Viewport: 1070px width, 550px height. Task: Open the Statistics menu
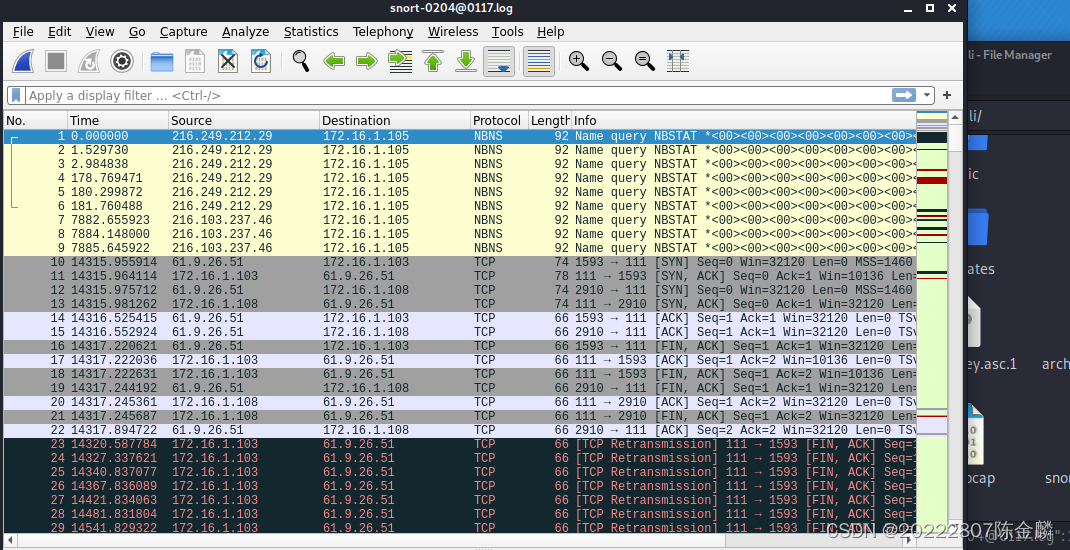(311, 31)
